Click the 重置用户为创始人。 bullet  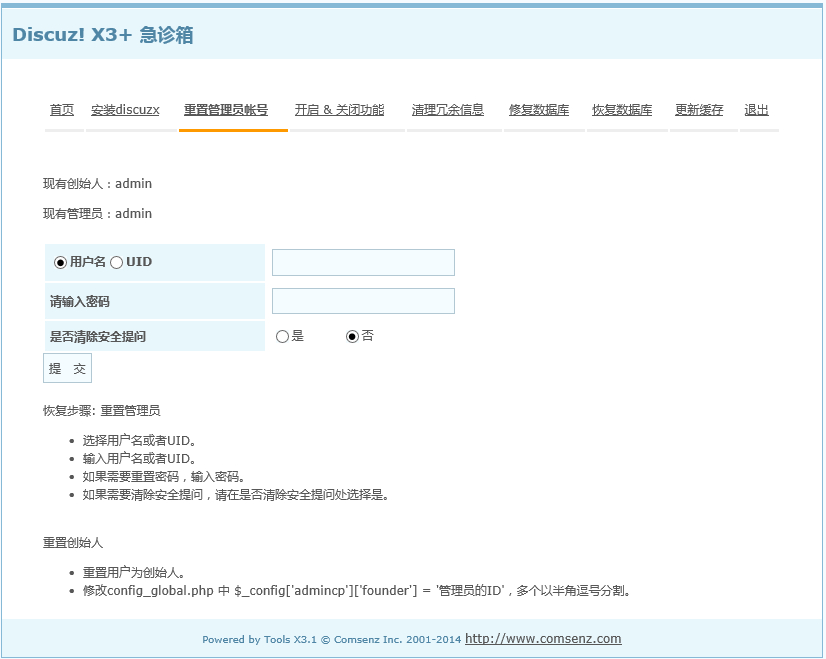click(x=134, y=573)
